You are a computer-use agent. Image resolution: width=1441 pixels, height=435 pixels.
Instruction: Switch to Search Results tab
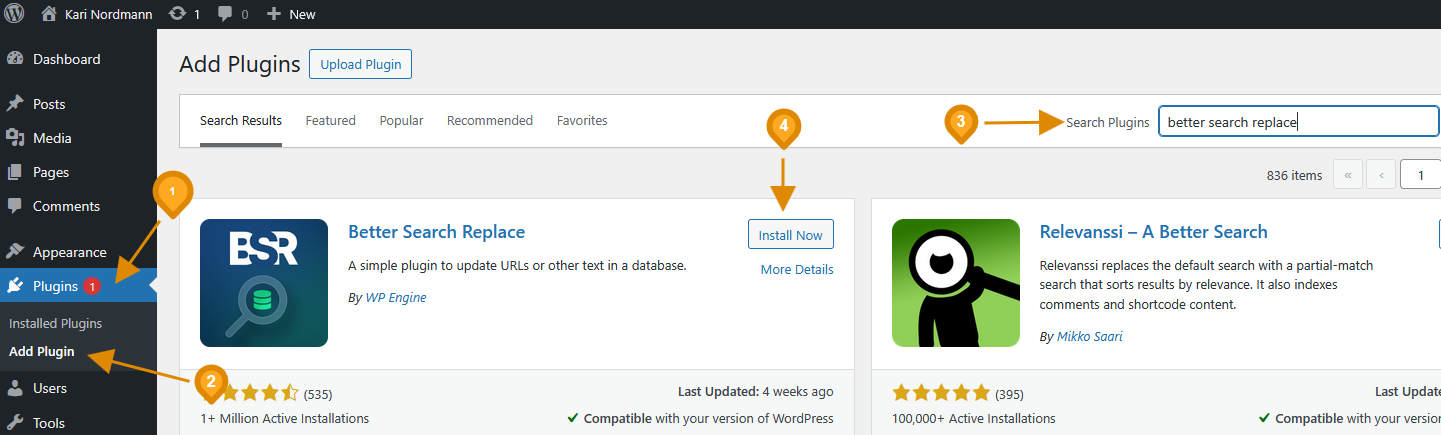[x=241, y=121]
